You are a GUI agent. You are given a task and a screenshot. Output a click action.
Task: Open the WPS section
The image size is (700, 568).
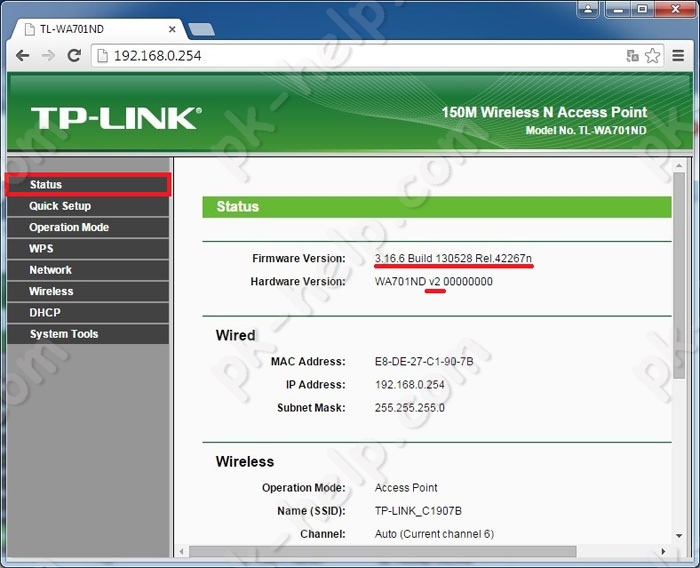[88, 249]
